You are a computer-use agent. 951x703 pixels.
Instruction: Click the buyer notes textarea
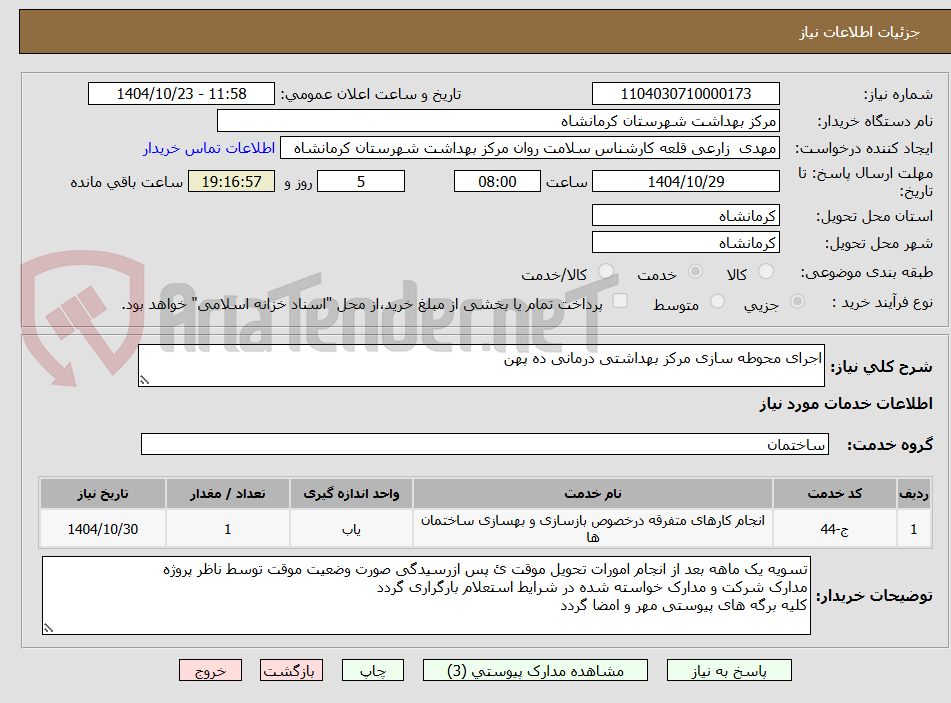coord(426,596)
